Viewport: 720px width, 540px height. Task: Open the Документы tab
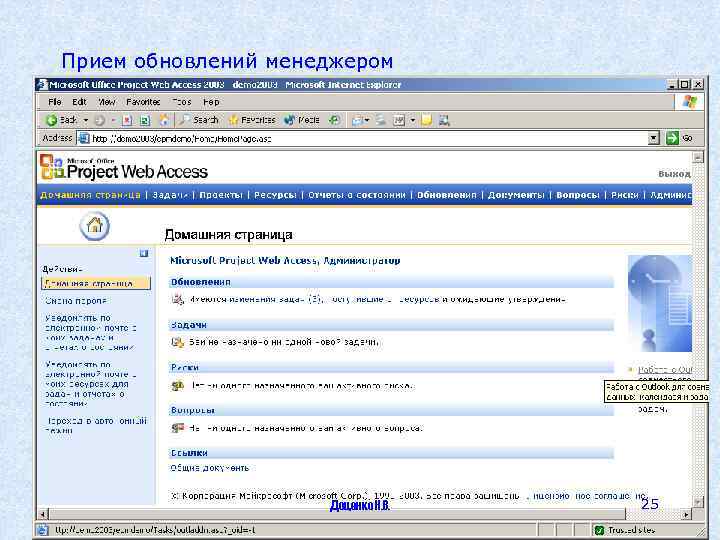pyautogui.click(x=516, y=195)
